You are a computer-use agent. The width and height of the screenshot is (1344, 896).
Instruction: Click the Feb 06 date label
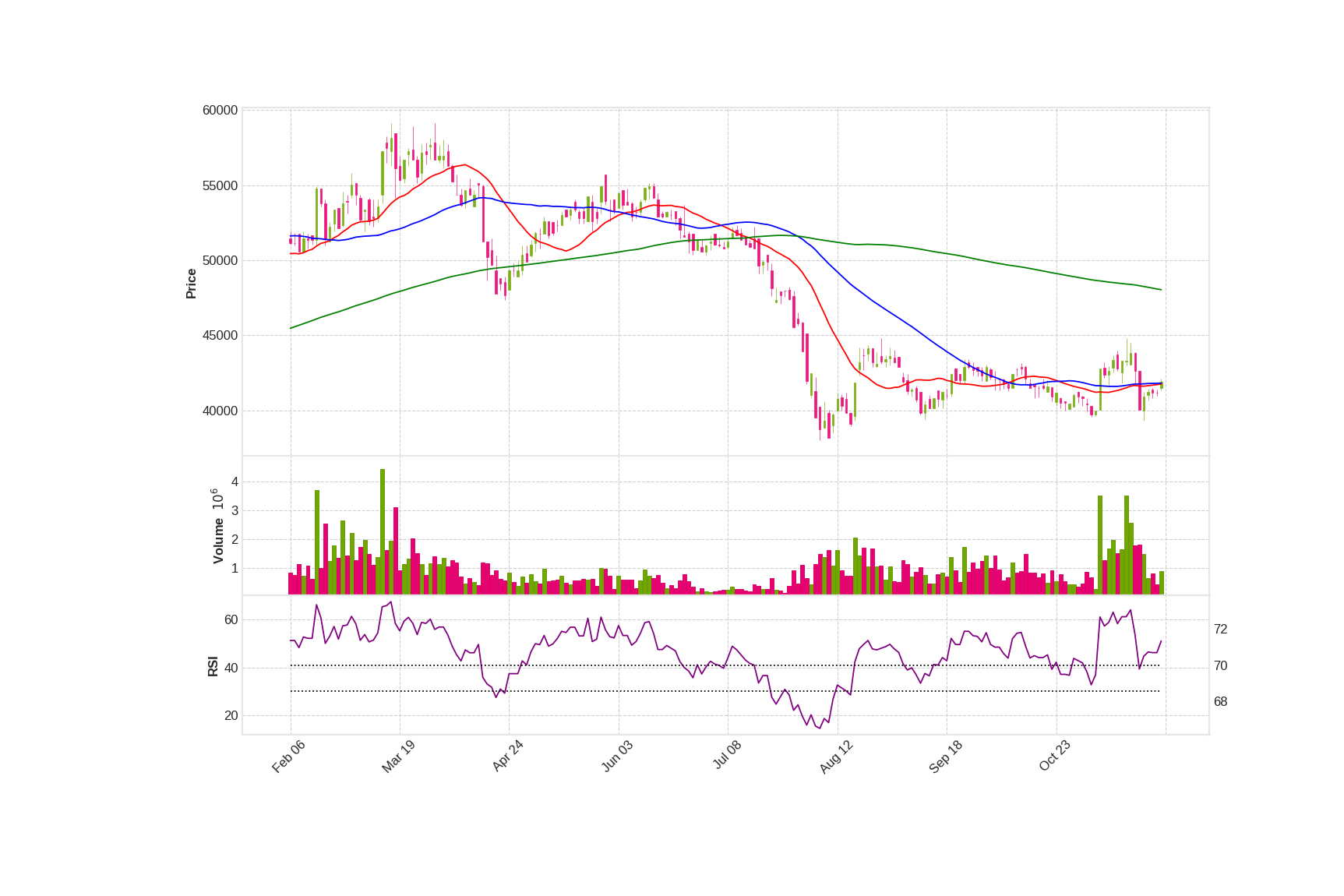288,757
